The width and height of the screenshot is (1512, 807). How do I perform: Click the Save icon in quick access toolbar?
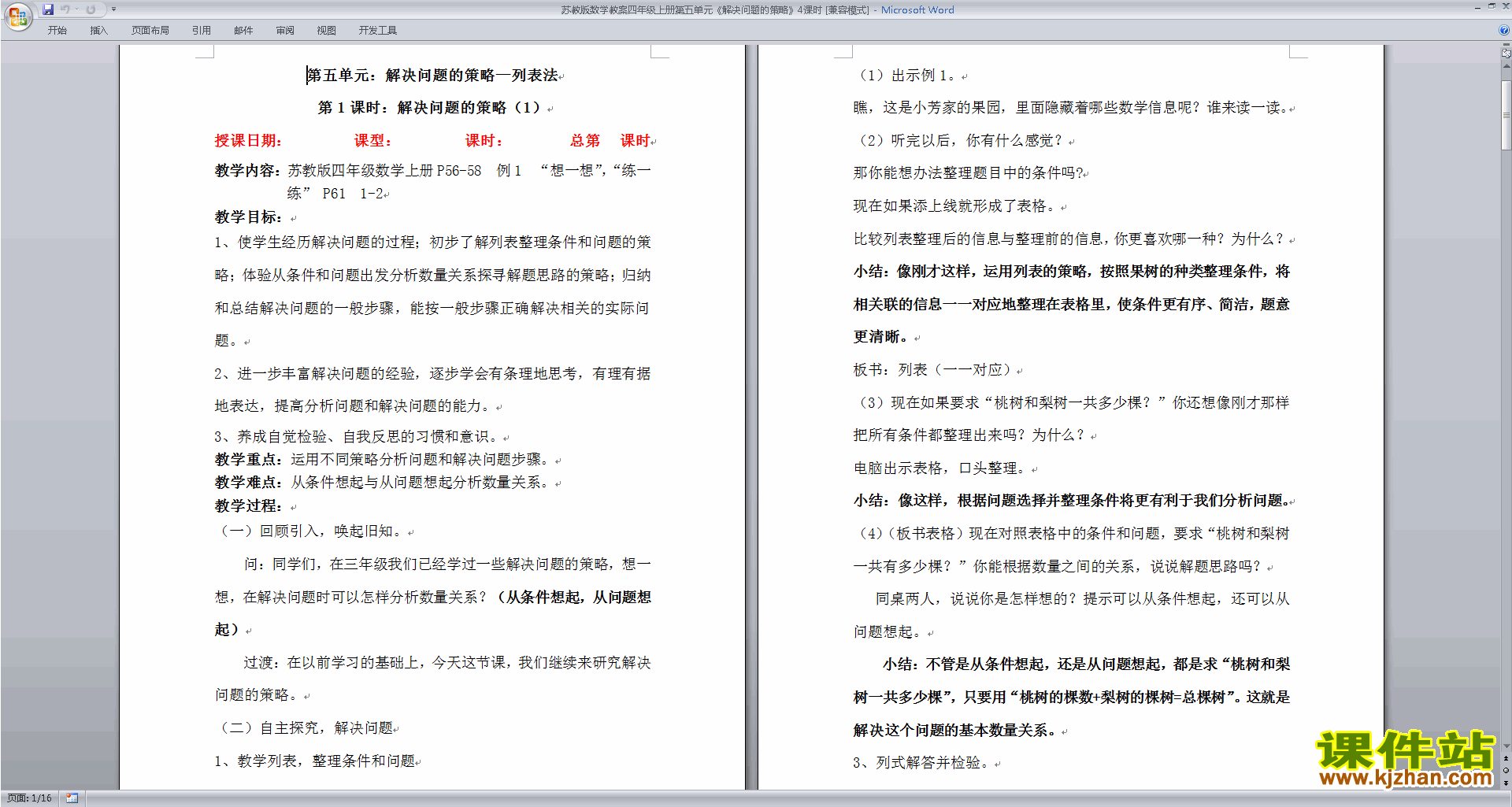pos(48,9)
